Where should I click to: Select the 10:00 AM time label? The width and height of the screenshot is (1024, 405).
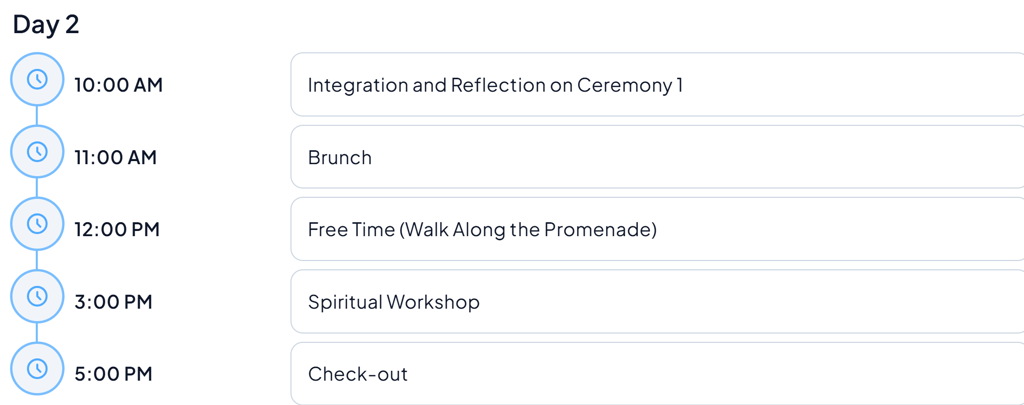(118, 85)
